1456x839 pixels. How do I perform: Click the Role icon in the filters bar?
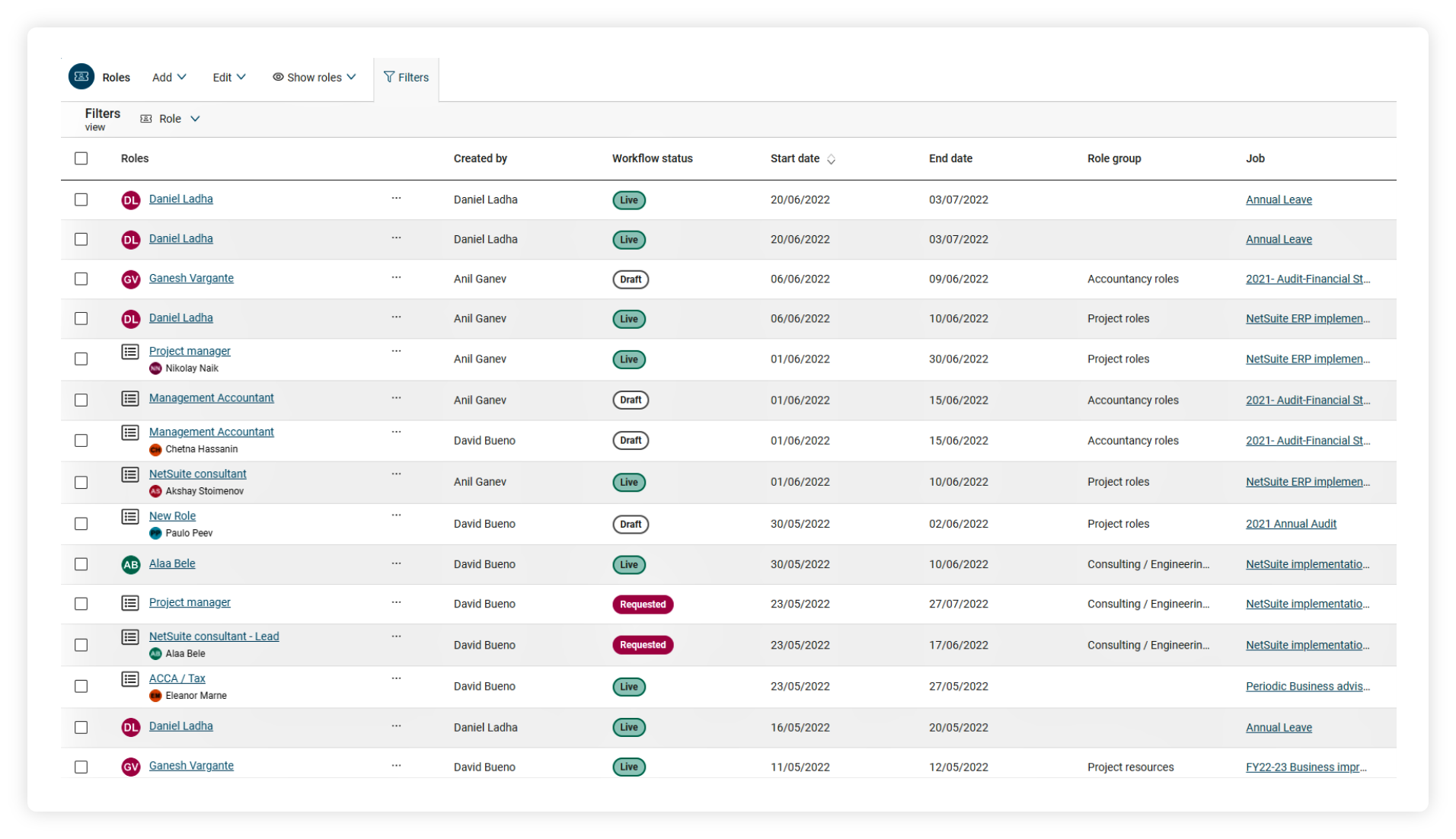pos(145,119)
